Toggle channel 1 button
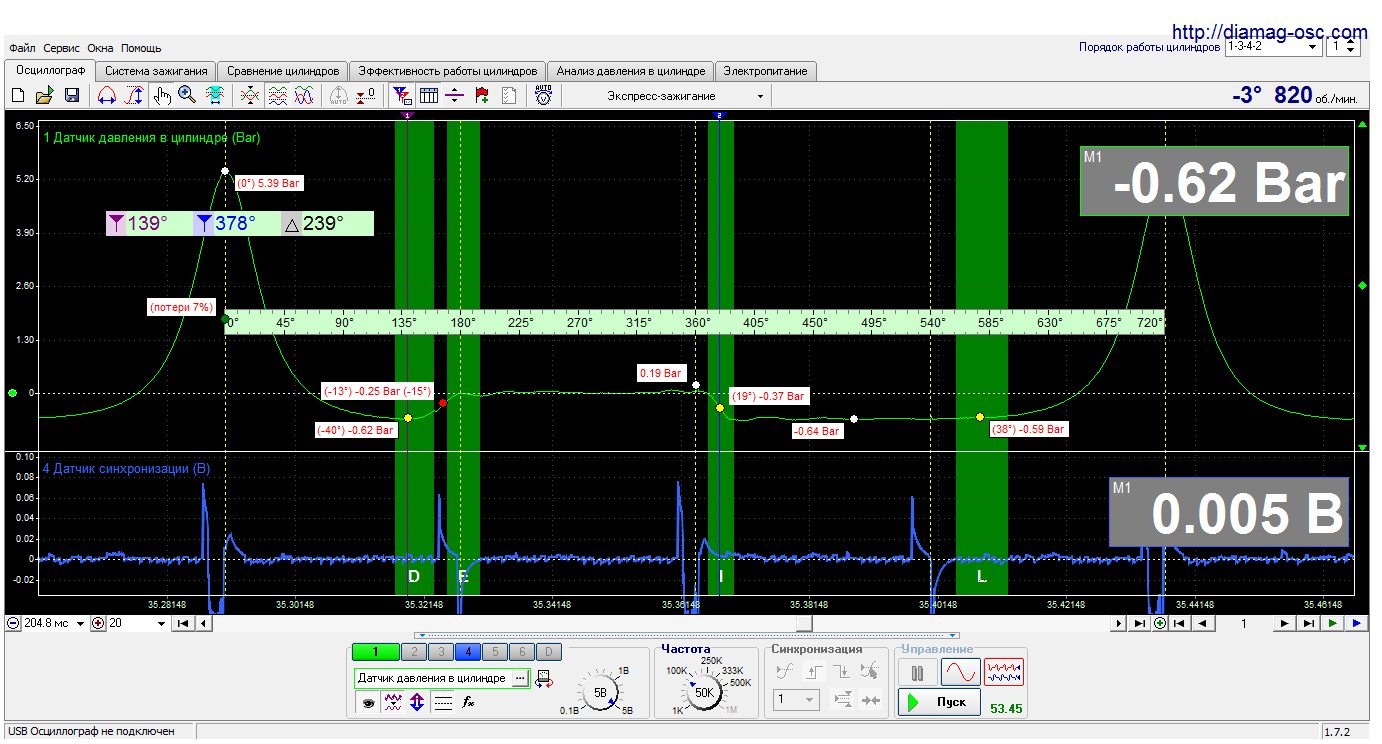The width and height of the screenshot is (1382, 744). point(375,652)
